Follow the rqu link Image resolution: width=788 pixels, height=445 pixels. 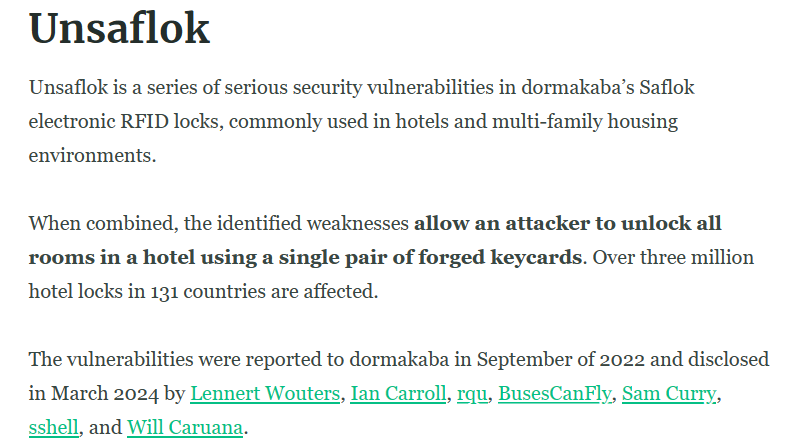point(472,394)
